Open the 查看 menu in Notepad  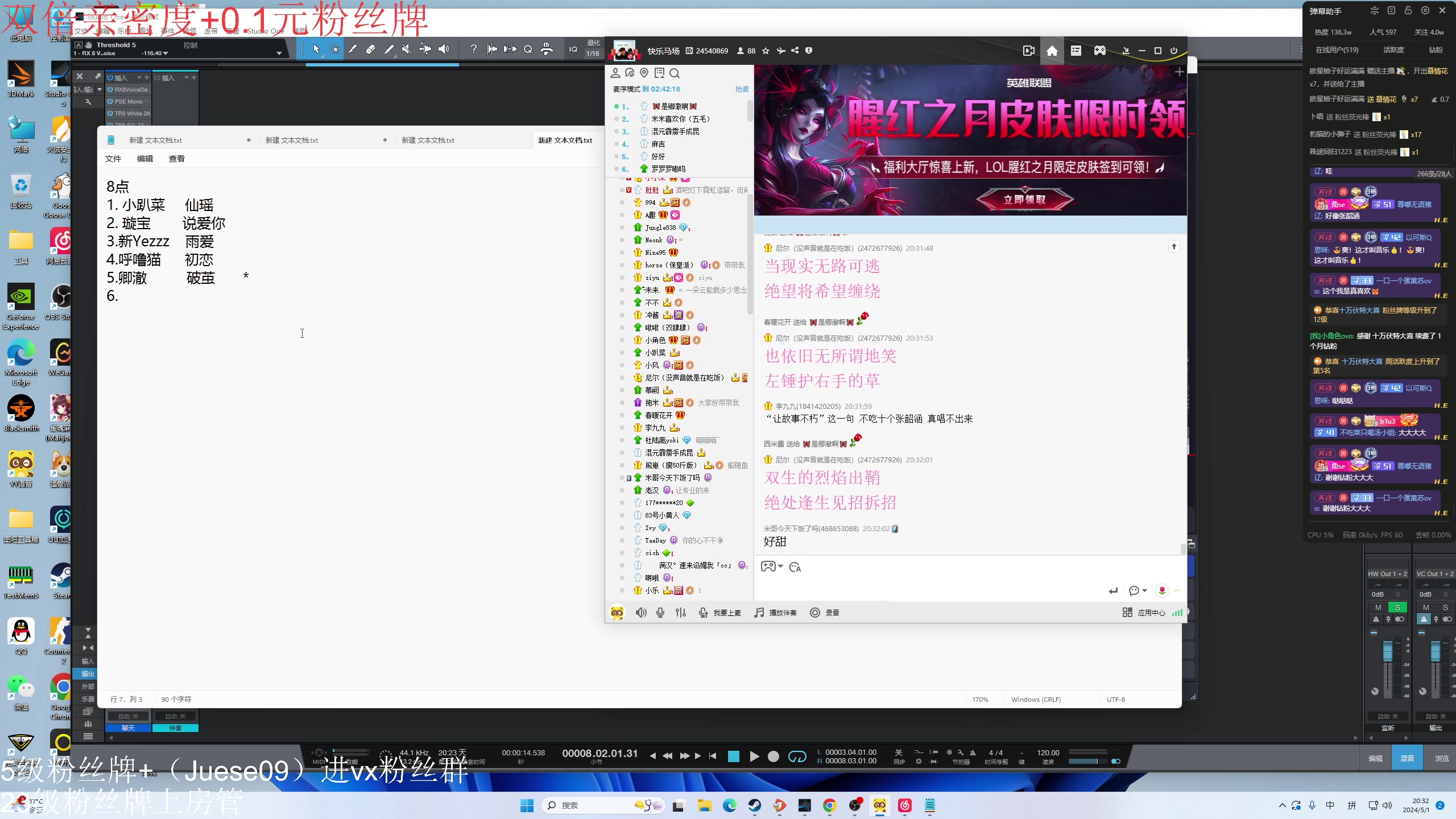tap(177, 158)
